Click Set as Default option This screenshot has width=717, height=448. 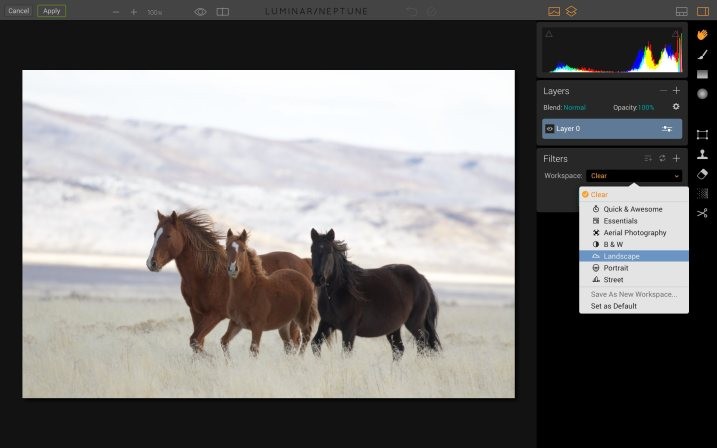[634, 306]
